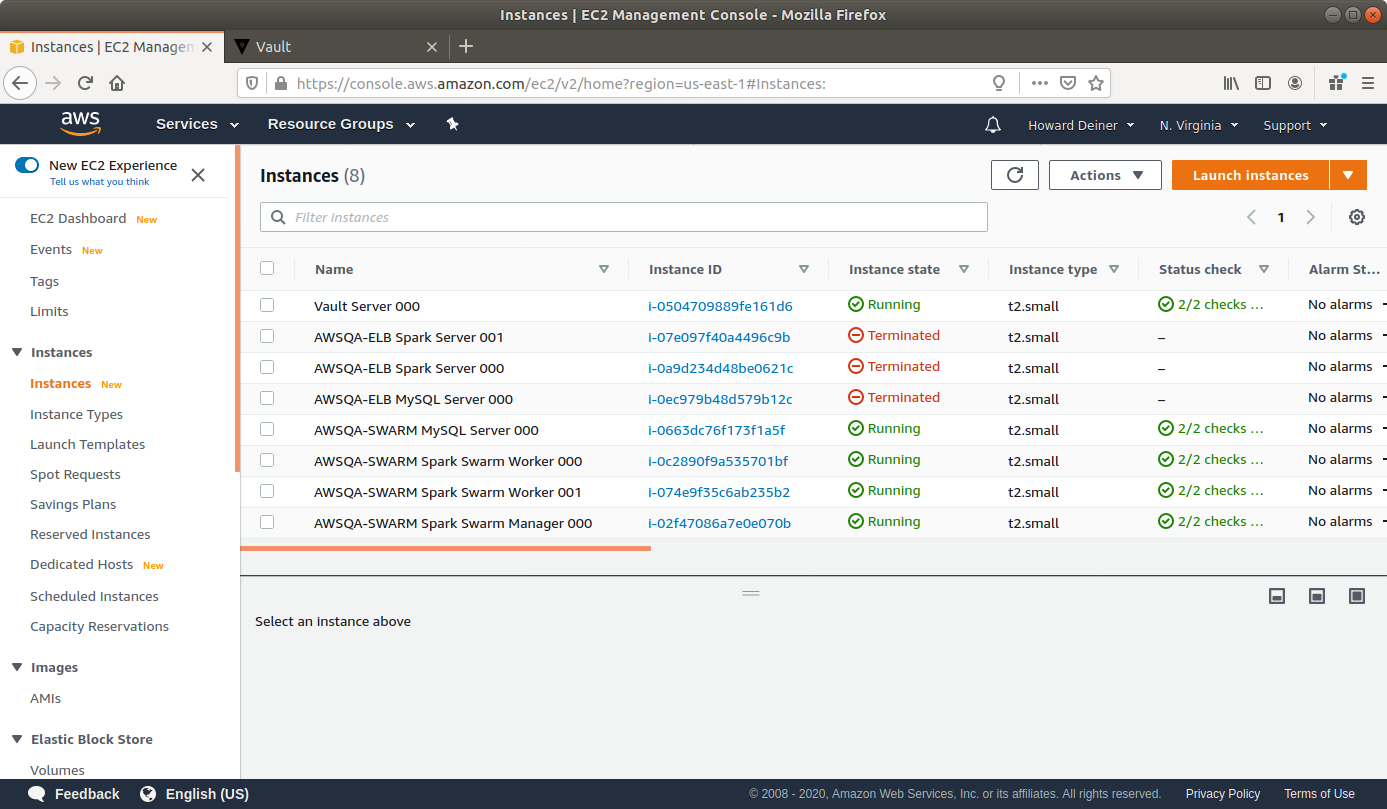
Task: Open Spot Requests in sidebar
Action: (75, 474)
